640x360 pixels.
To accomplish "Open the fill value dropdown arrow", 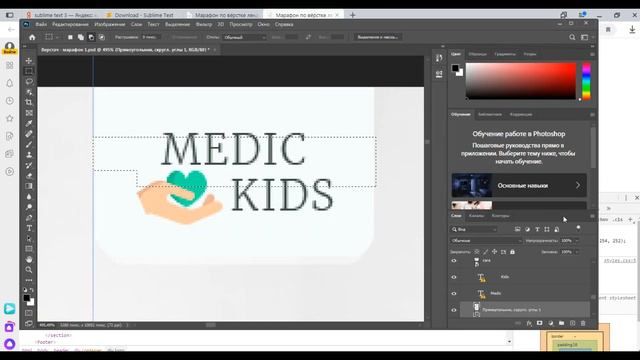I will (577, 252).
